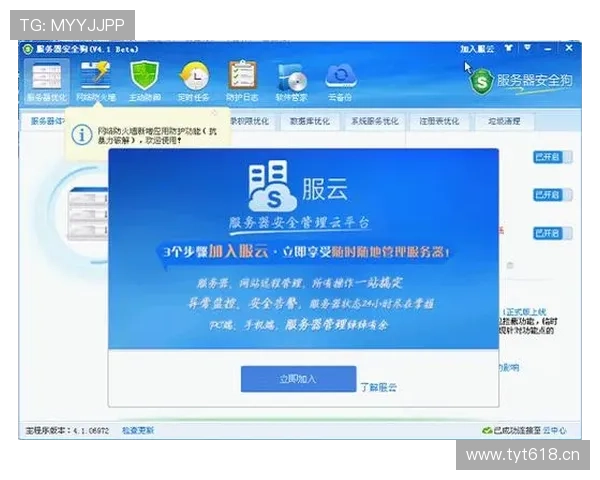Click the info icon in tip bubble
Viewport: 600px width, 480px height.
tap(82, 135)
